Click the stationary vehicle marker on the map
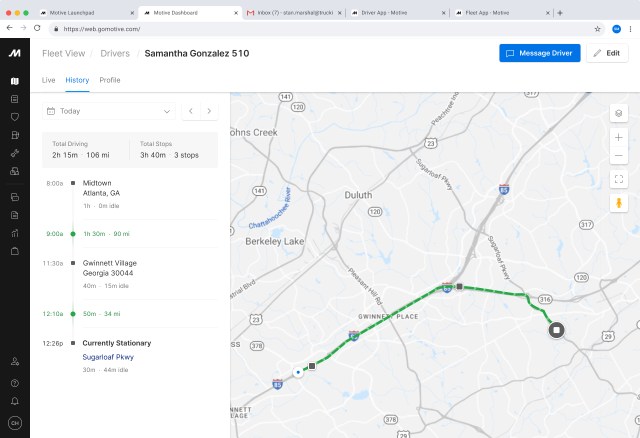Screen dimensions: 640x438 point(556,329)
